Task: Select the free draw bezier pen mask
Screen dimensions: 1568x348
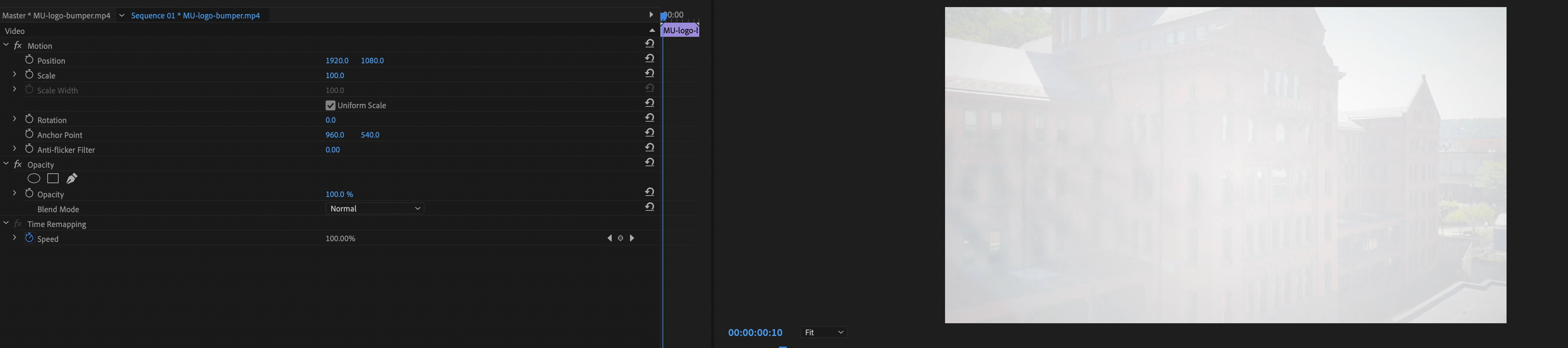Action: coord(72,179)
